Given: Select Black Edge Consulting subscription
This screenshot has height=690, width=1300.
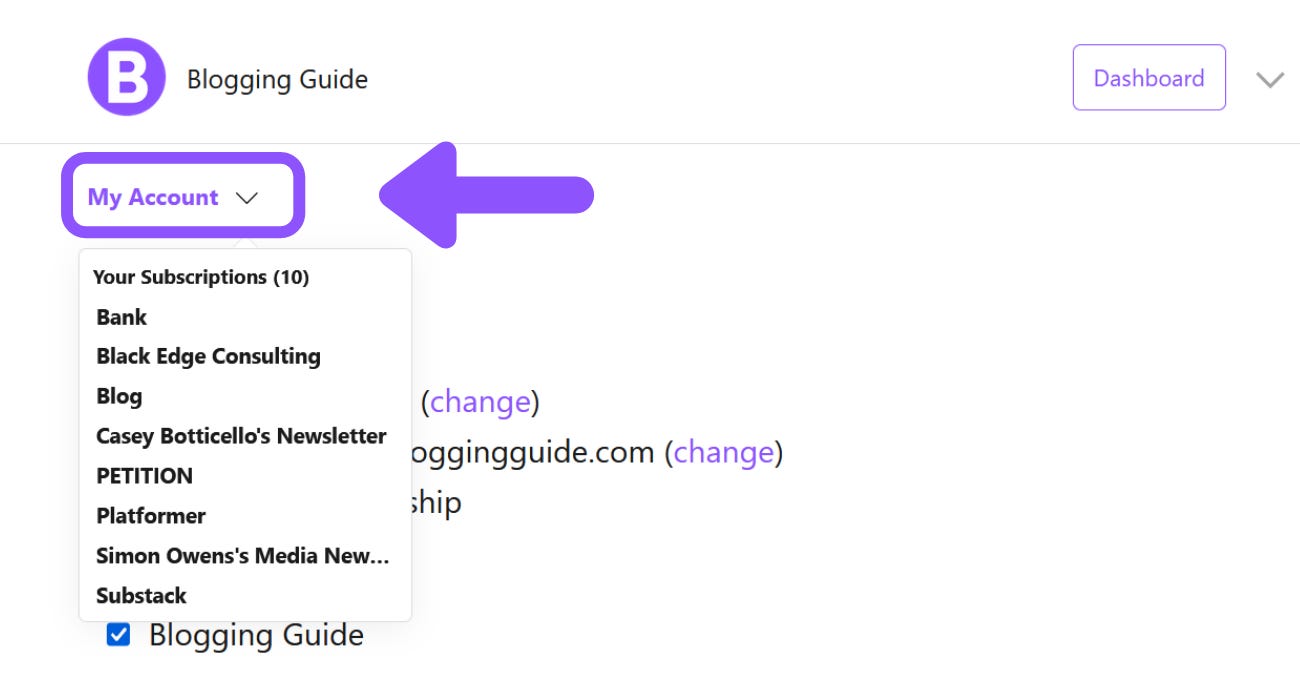Looking at the screenshot, I should (207, 356).
